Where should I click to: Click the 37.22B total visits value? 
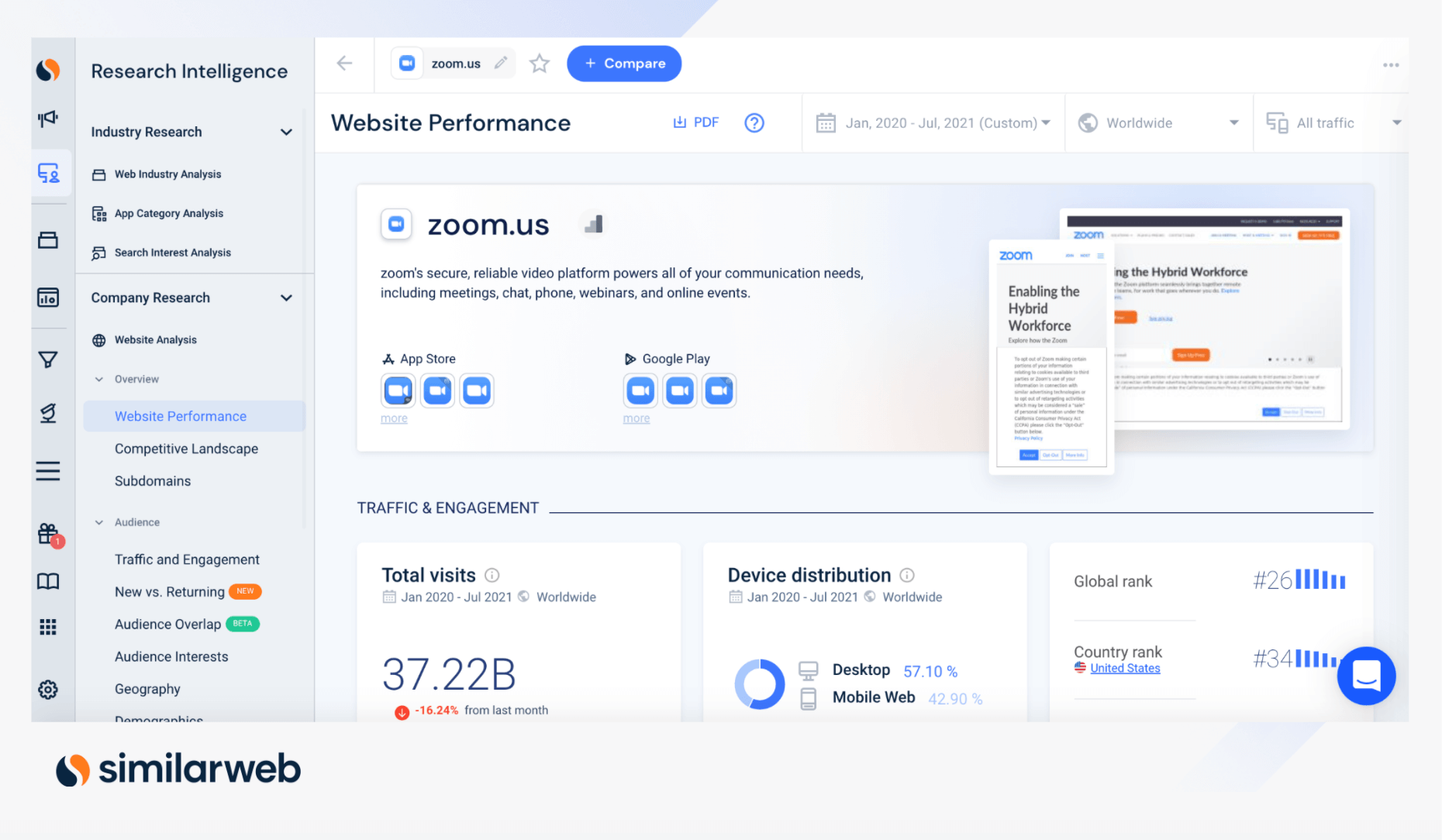(449, 674)
